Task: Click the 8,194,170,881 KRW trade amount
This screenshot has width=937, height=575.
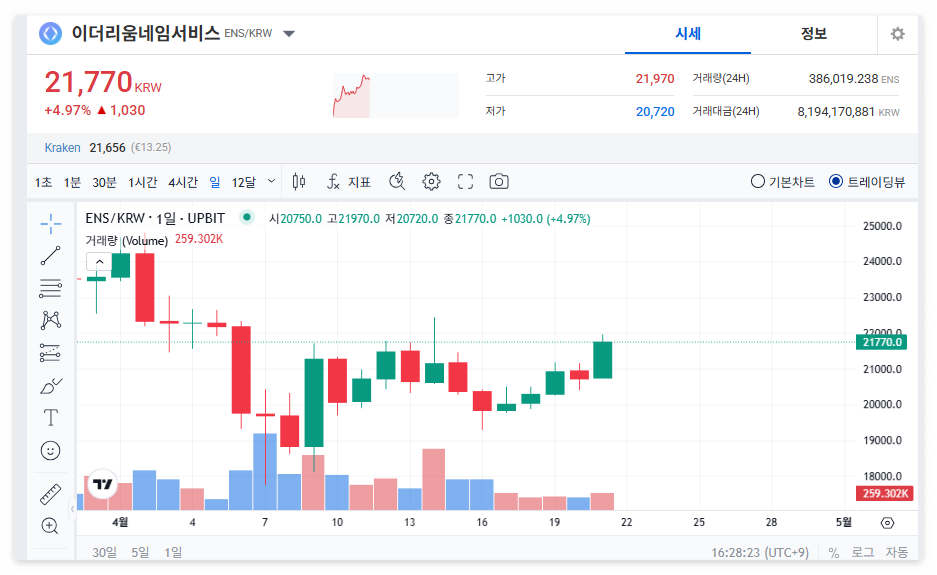Action: click(848, 112)
